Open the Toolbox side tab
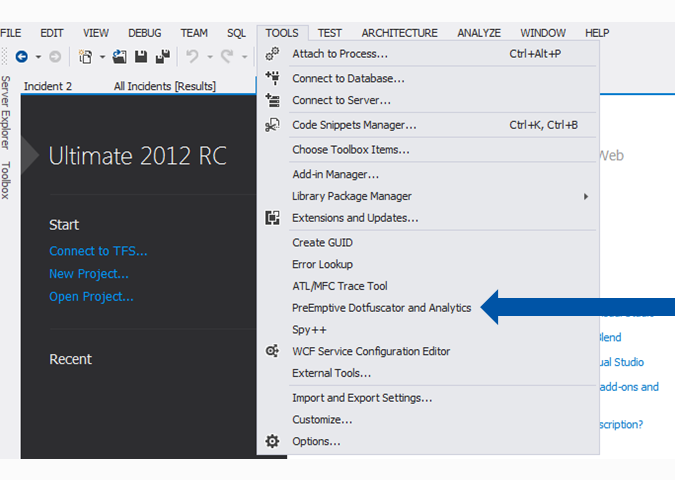Screen dimensions: 675x480 (5, 180)
